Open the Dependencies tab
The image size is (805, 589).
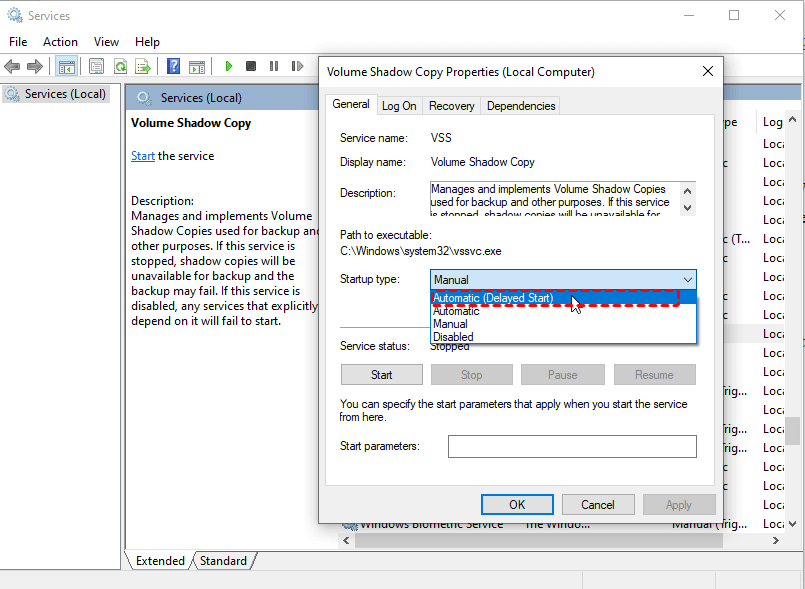click(520, 106)
